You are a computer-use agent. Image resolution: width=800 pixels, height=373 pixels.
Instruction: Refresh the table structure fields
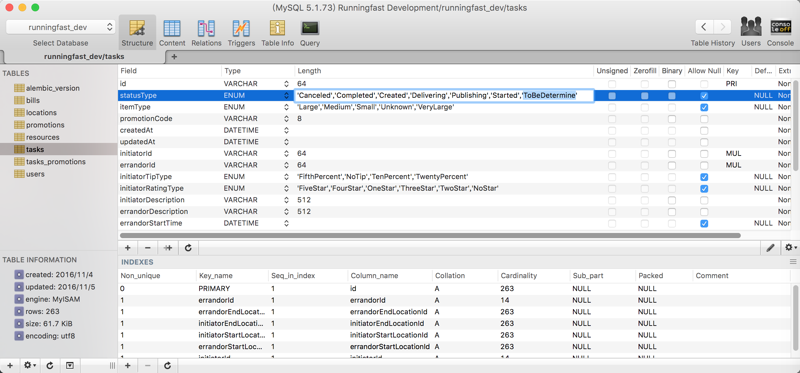pos(188,248)
